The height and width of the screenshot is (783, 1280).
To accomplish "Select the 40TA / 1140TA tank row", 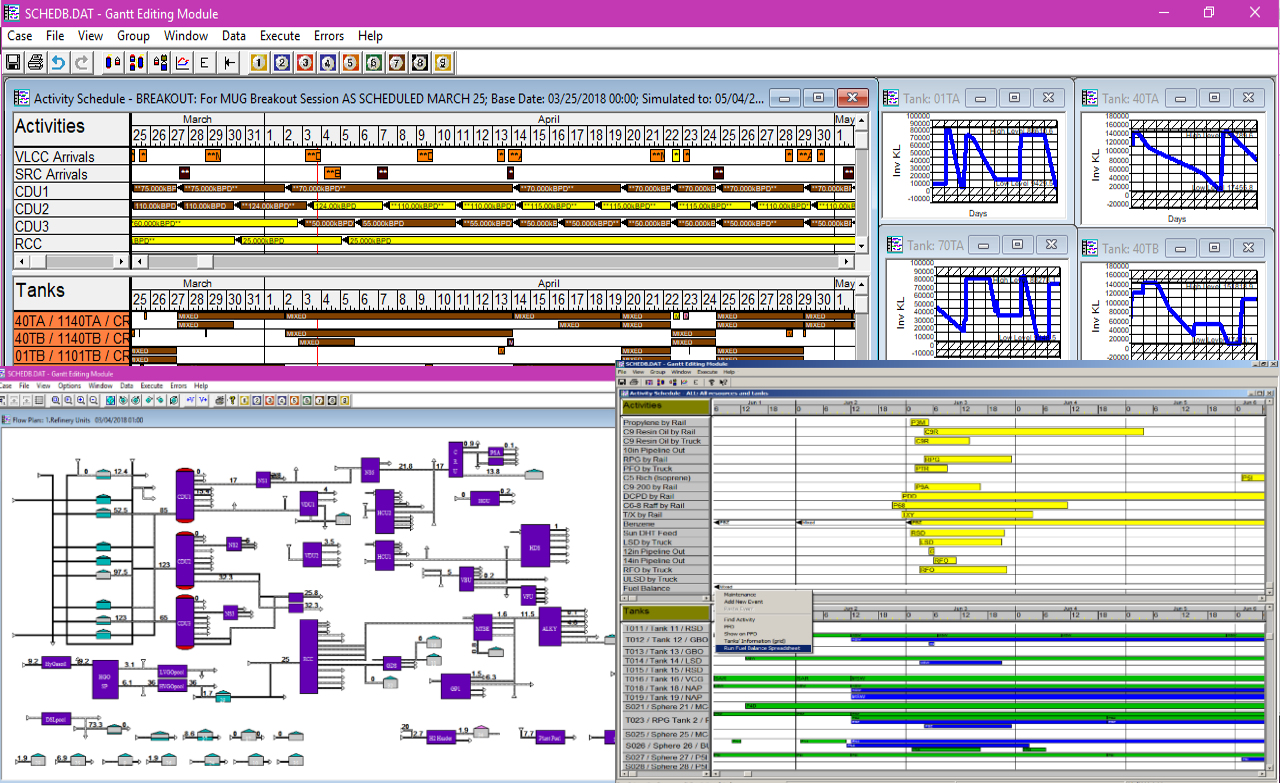I will pos(71,321).
